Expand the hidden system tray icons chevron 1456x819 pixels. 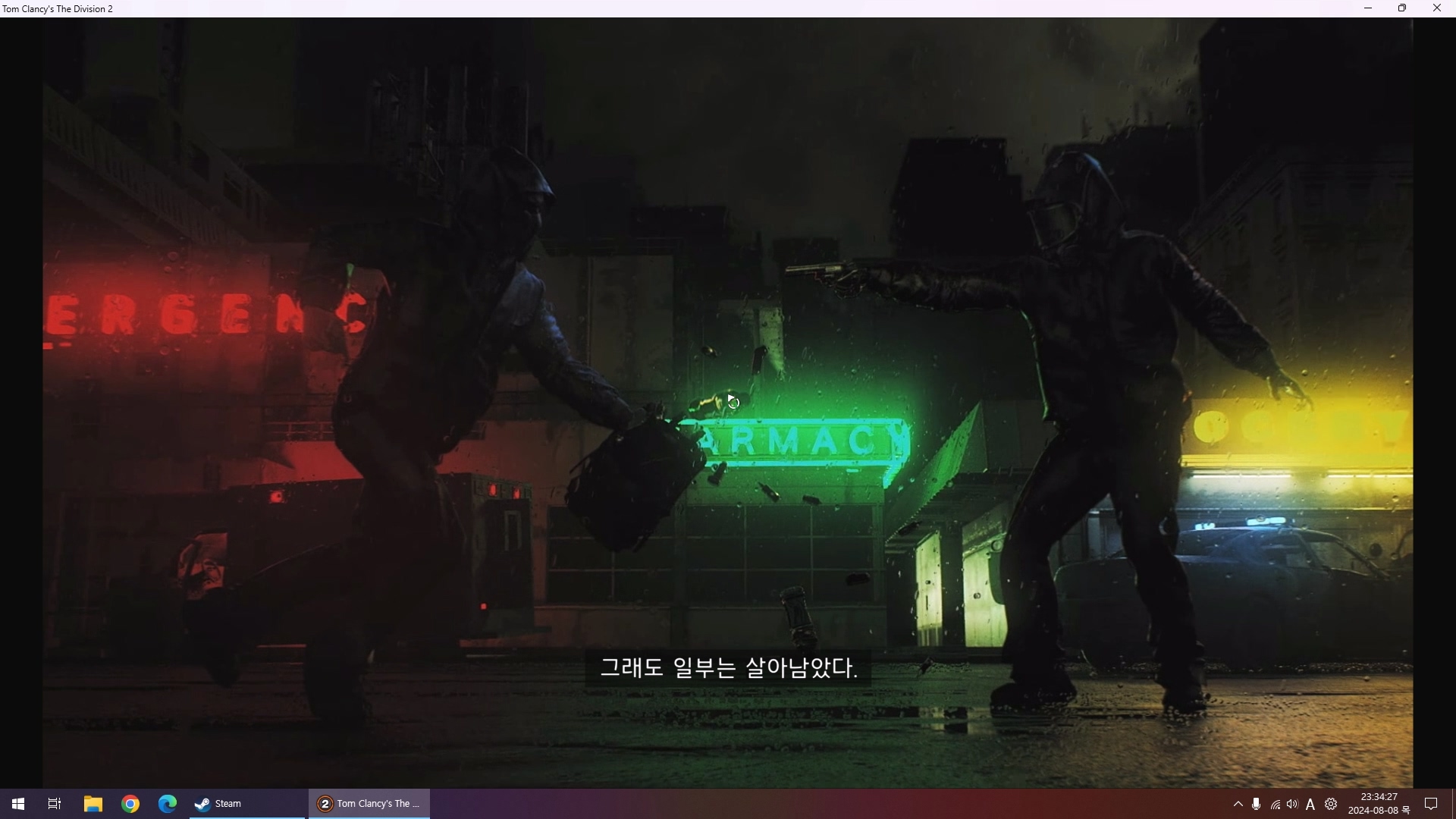coord(1238,804)
